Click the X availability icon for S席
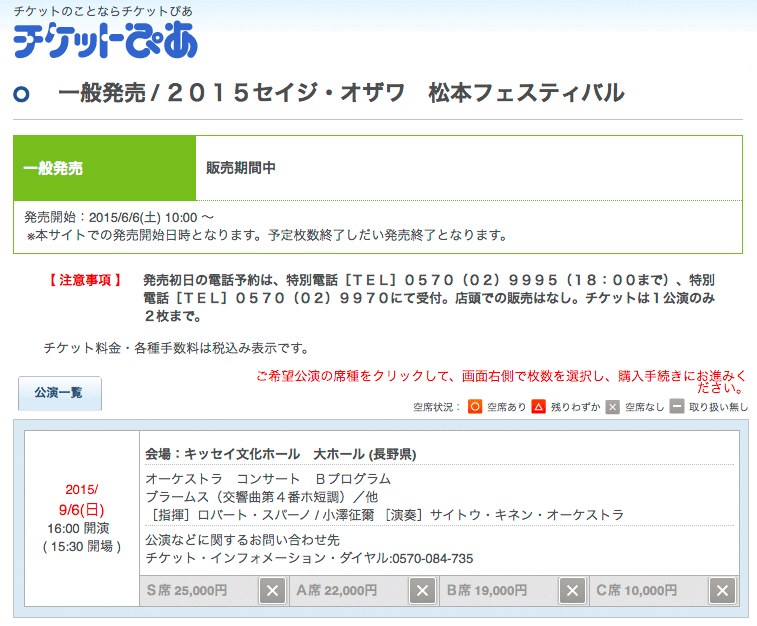 (272, 591)
